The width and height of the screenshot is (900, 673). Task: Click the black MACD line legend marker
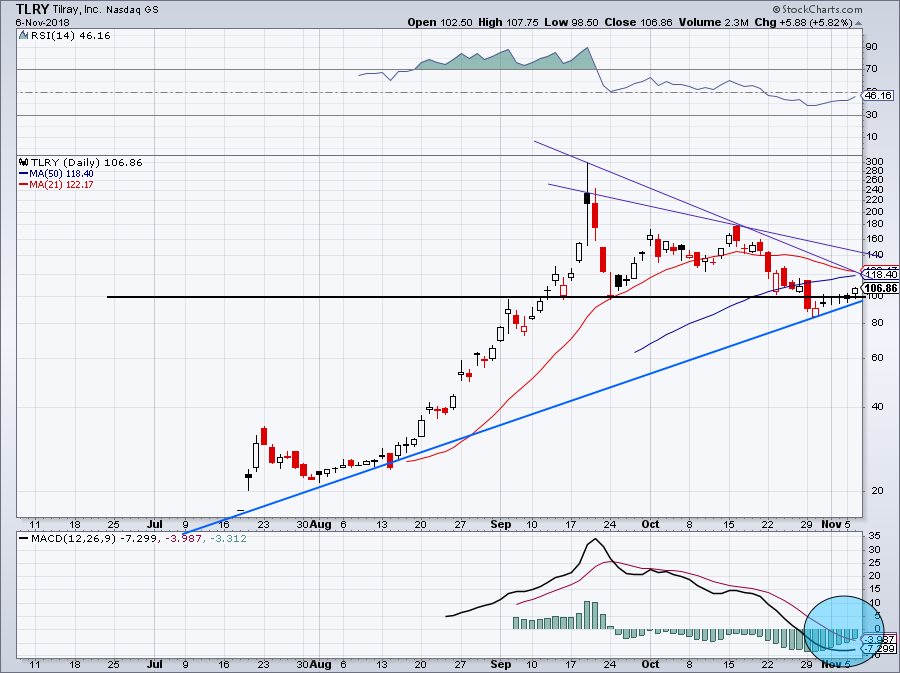[x=23, y=539]
